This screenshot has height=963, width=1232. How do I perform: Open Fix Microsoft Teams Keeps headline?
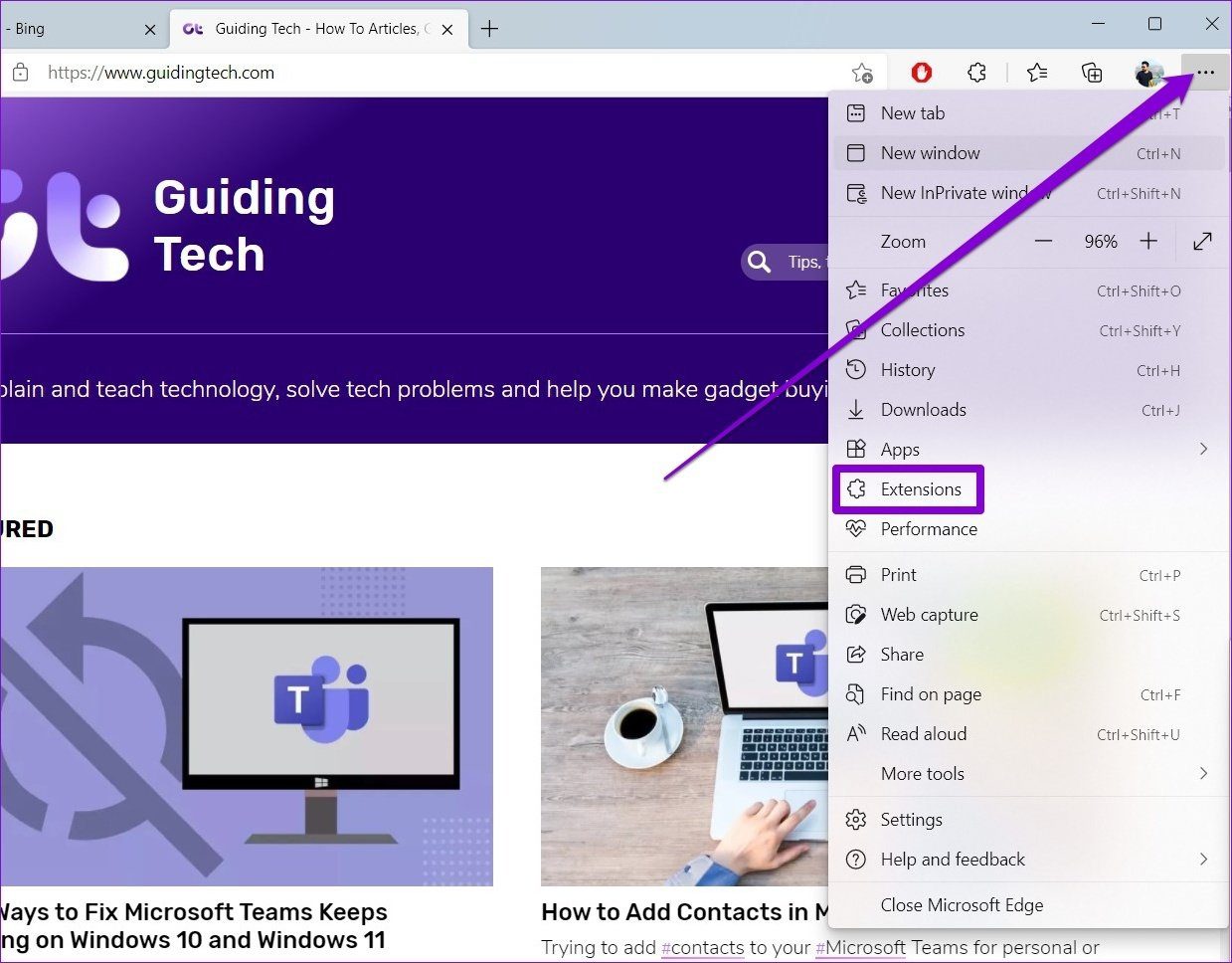click(x=194, y=926)
